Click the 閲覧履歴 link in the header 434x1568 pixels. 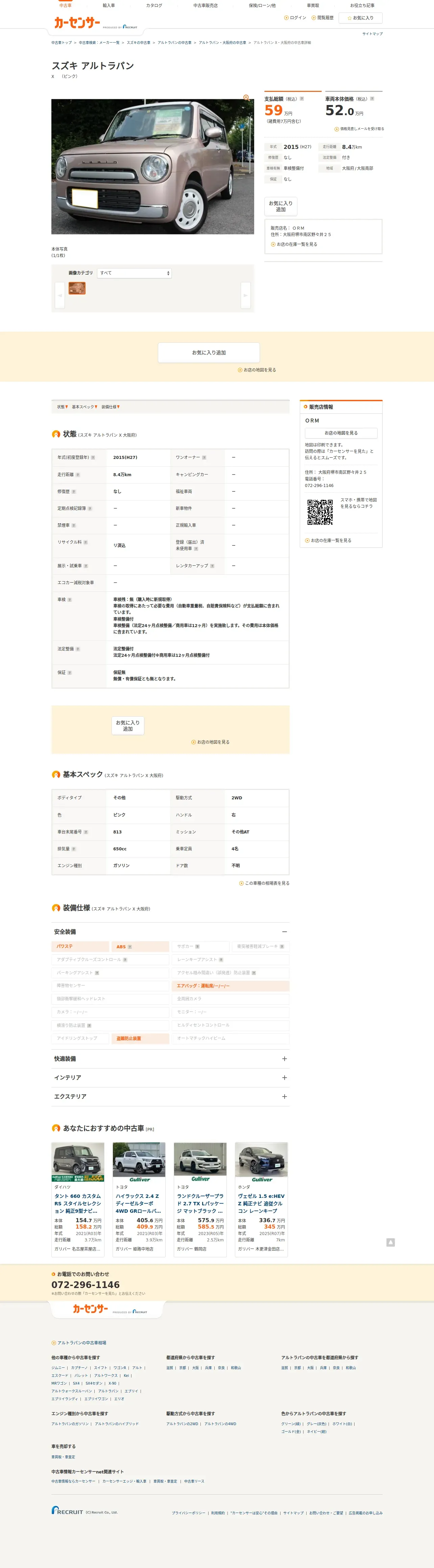[322, 18]
